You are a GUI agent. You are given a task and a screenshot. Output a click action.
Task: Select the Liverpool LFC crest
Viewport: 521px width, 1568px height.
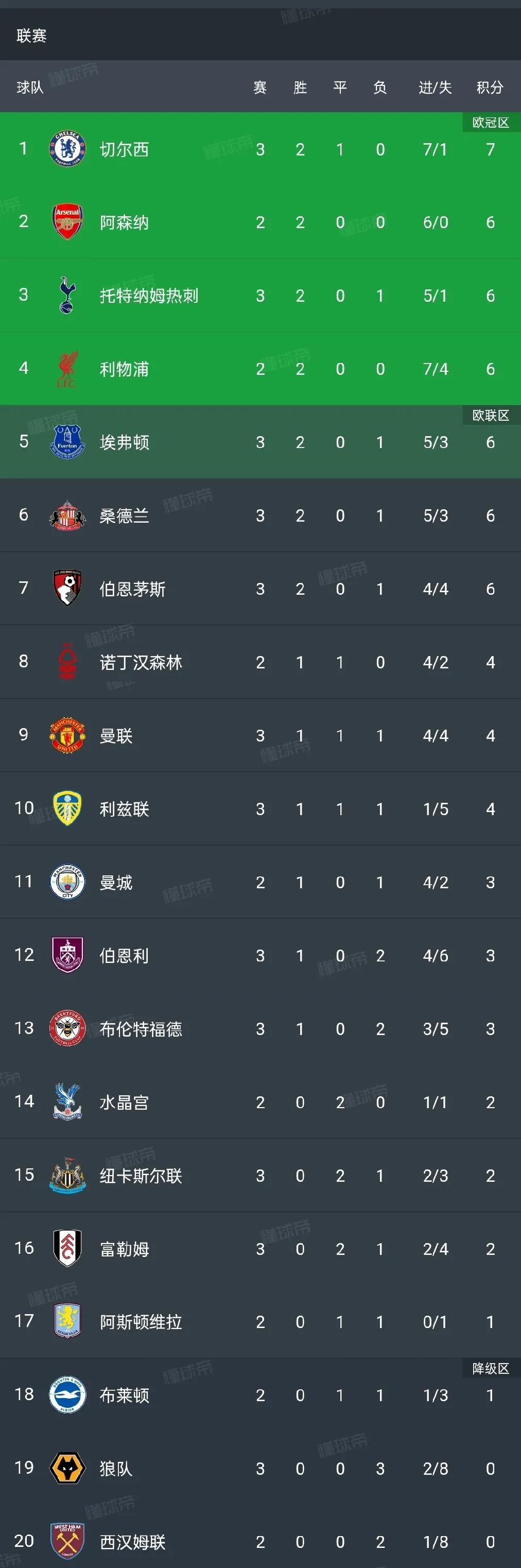(x=67, y=369)
